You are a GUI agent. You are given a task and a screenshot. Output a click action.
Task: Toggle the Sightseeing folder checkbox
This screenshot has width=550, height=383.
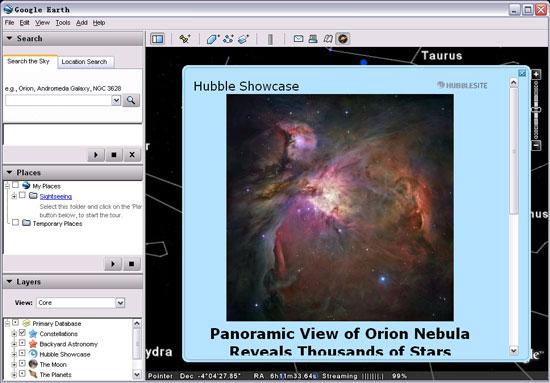coord(22,195)
